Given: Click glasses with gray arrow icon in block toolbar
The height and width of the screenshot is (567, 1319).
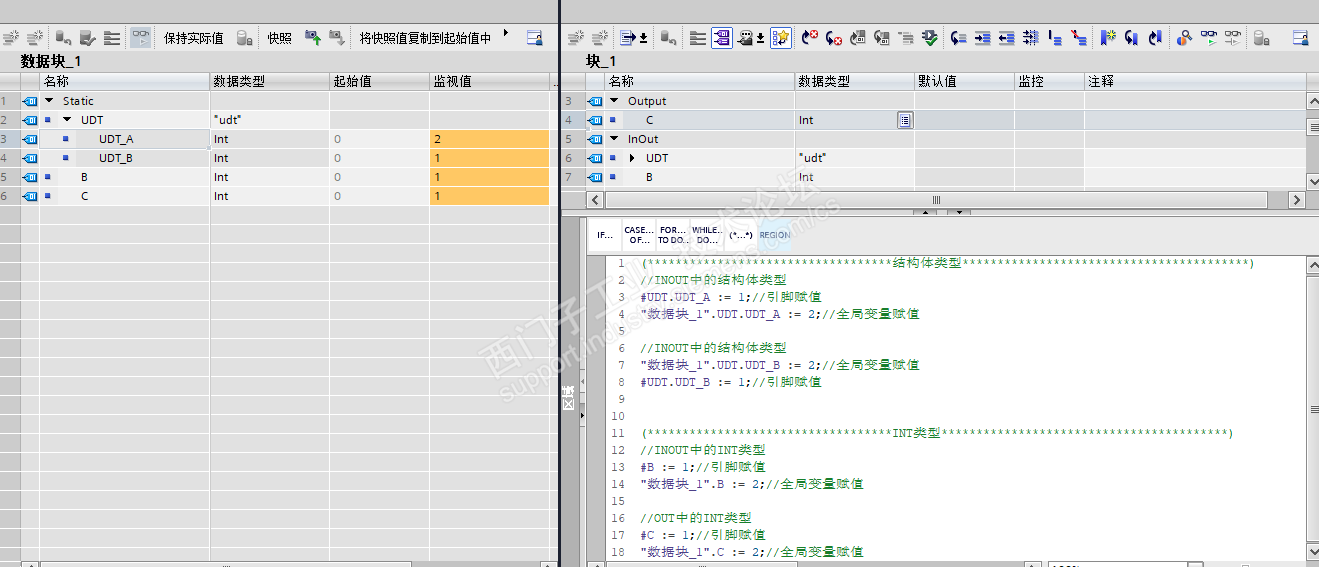Looking at the screenshot, I should [x=1232, y=38].
